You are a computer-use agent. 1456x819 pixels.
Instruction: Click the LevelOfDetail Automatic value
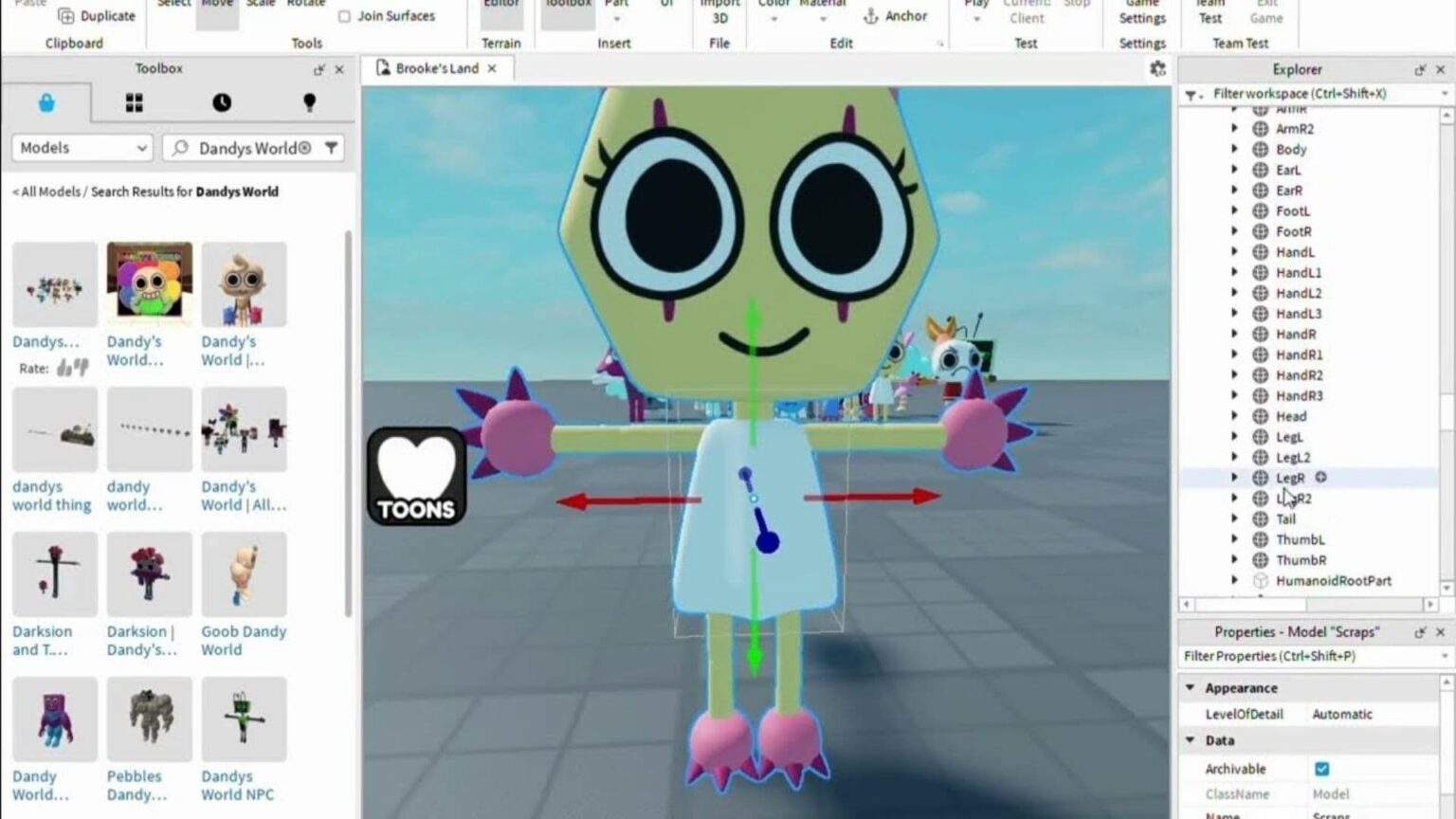pyautogui.click(x=1342, y=714)
